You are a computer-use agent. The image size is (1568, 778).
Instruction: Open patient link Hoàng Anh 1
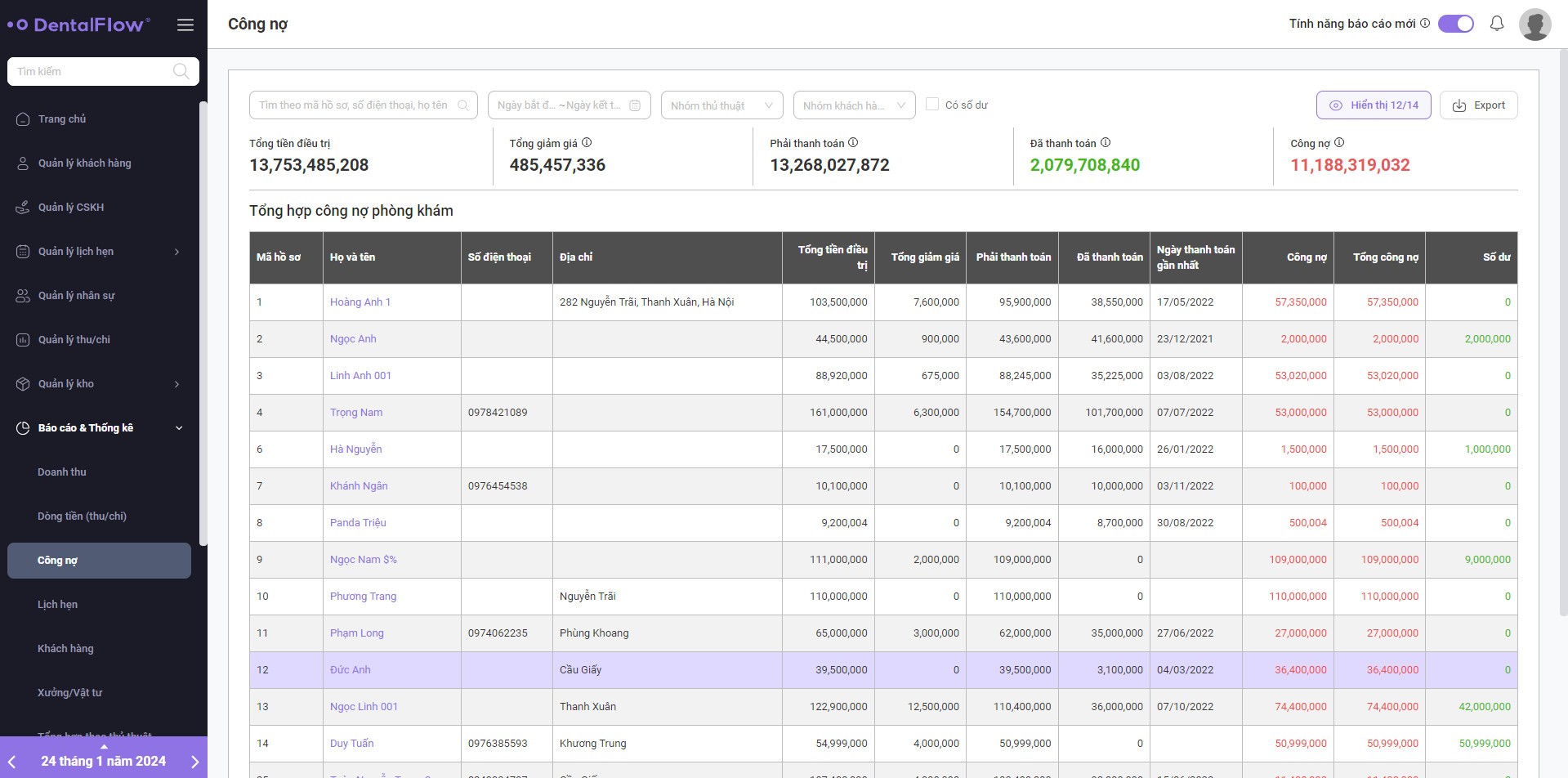360,302
